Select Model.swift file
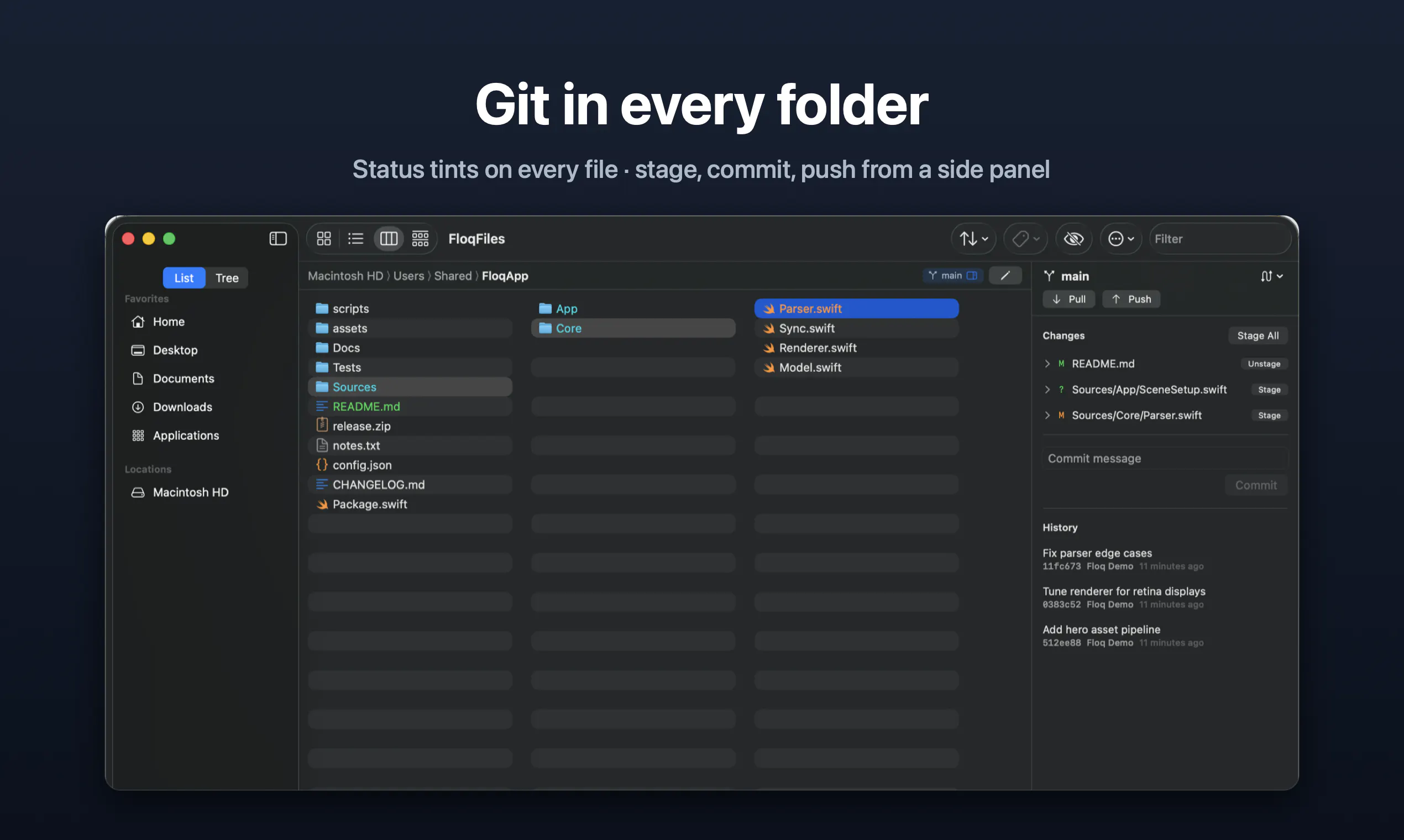 856,368
